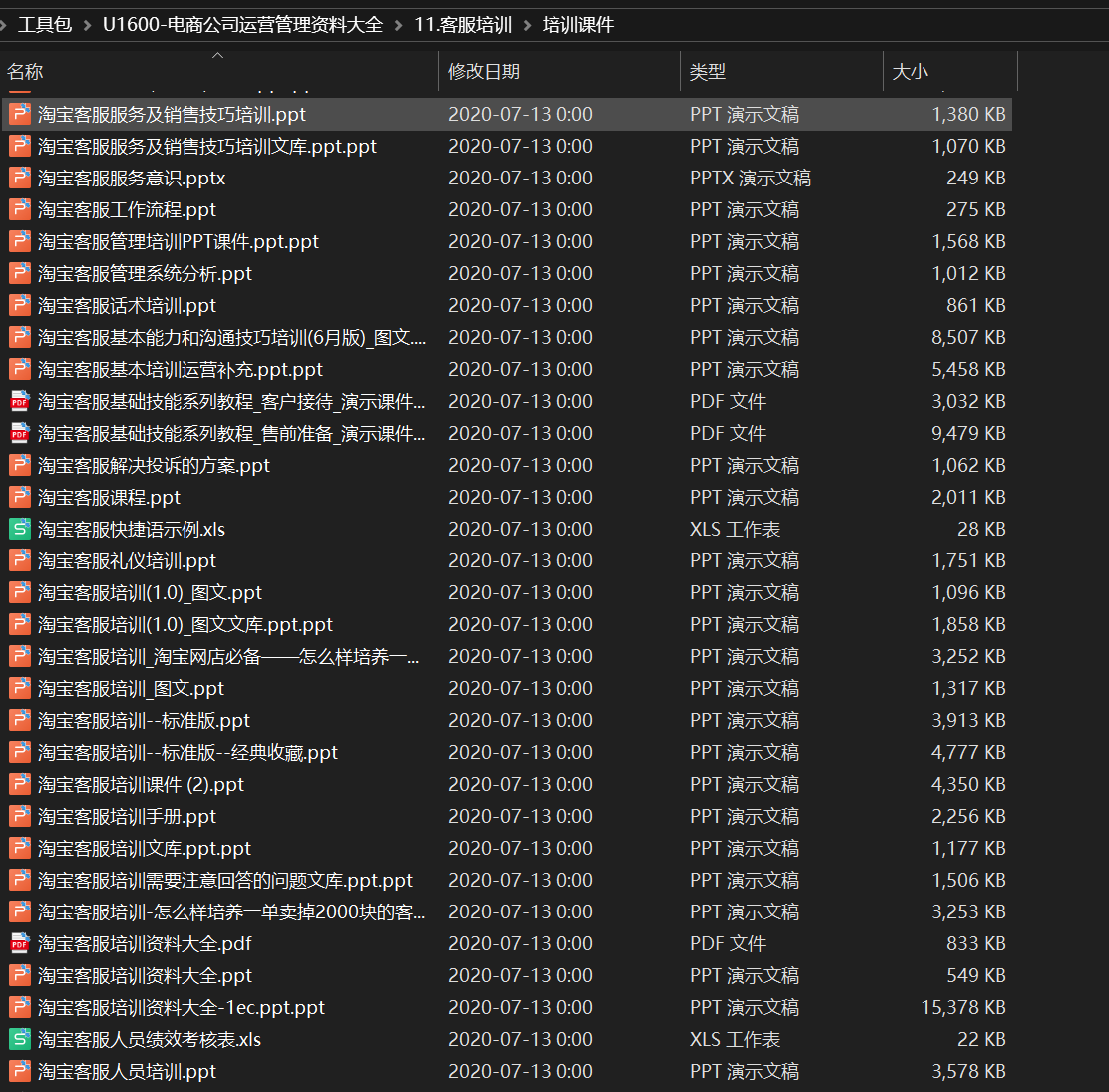Click the PPT icon for 淘宝客服工作流程.ppt

point(20,209)
